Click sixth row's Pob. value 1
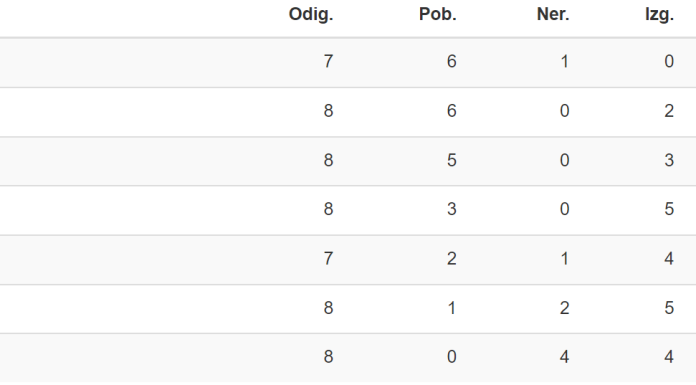The image size is (696, 385). [x=451, y=308]
